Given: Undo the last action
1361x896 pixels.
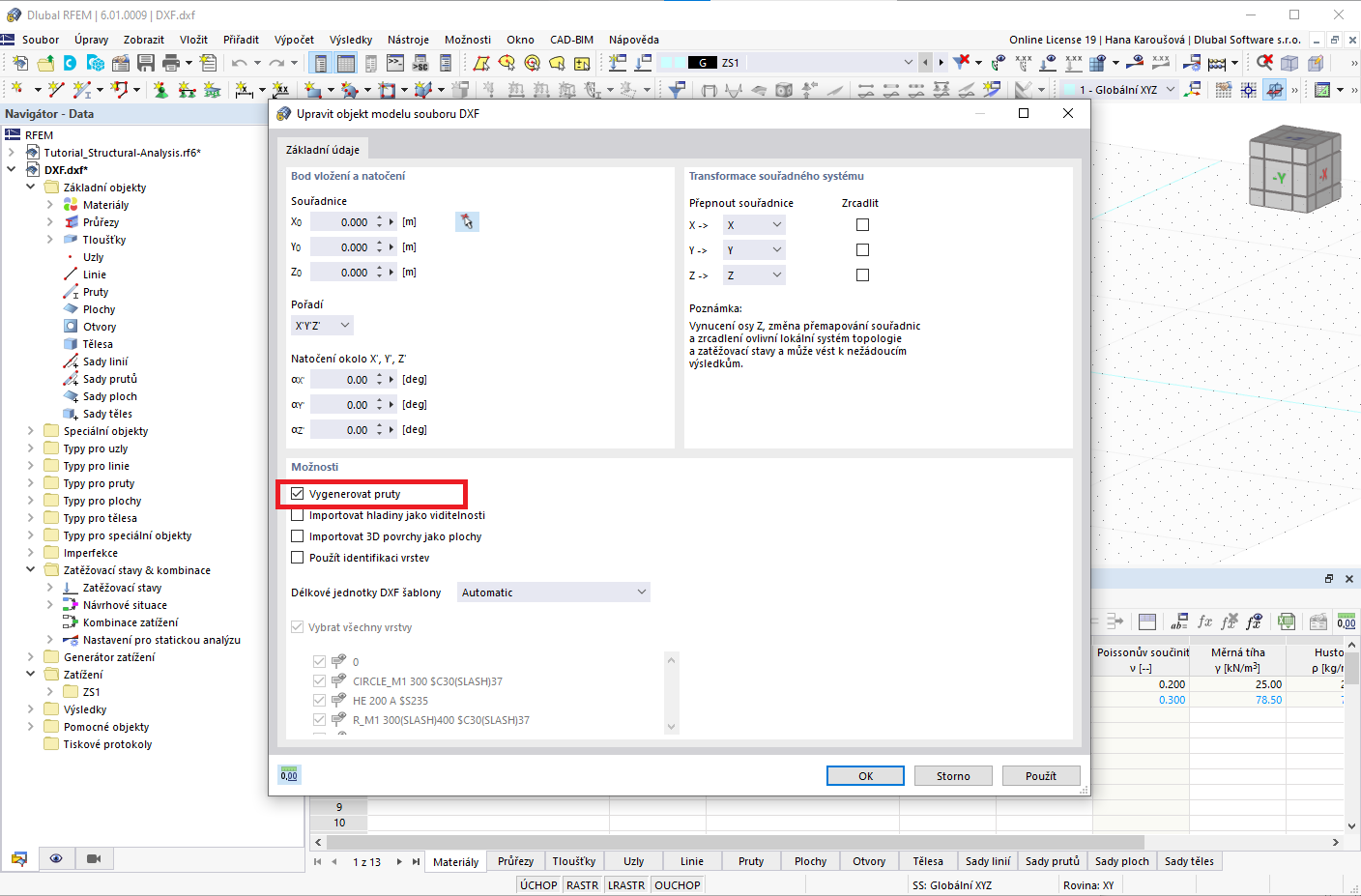Looking at the screenshot, I should pos(239,62).
